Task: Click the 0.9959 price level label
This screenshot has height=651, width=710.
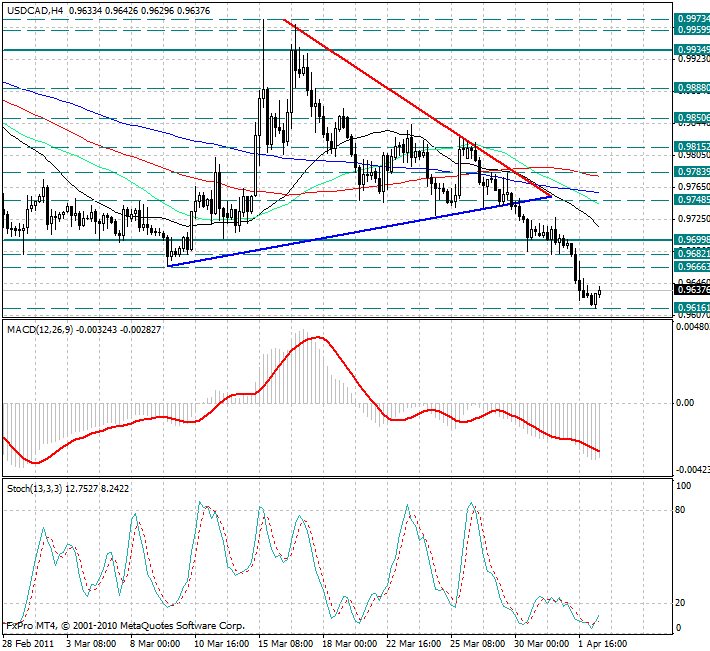Action: click(x=692, y=29)
